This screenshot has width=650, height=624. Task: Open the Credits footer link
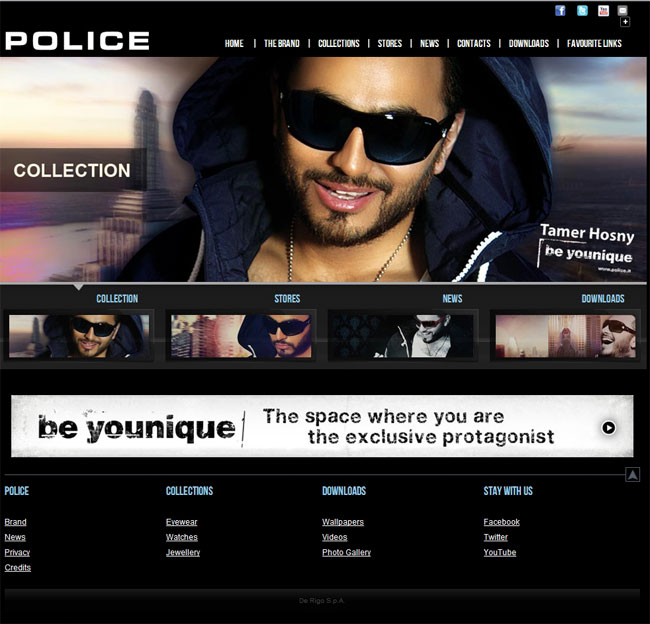(x=17, y=567)
